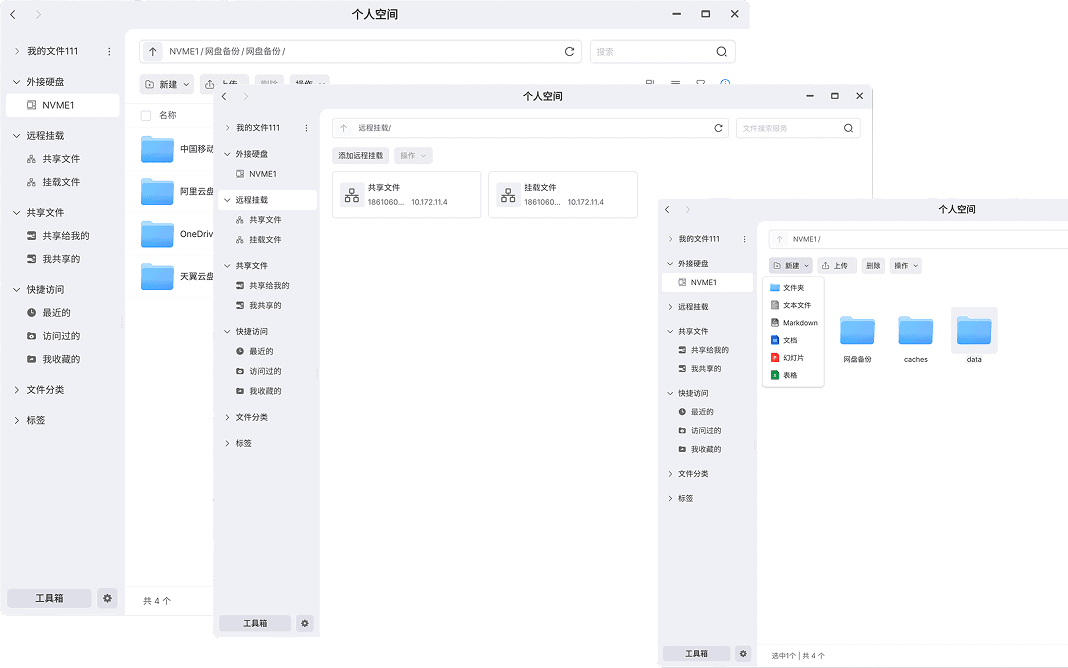1068x668 pixels.
Task: Click the 表格 spreadsheet icon in the 新建 menu
Action: click(775, 375)
